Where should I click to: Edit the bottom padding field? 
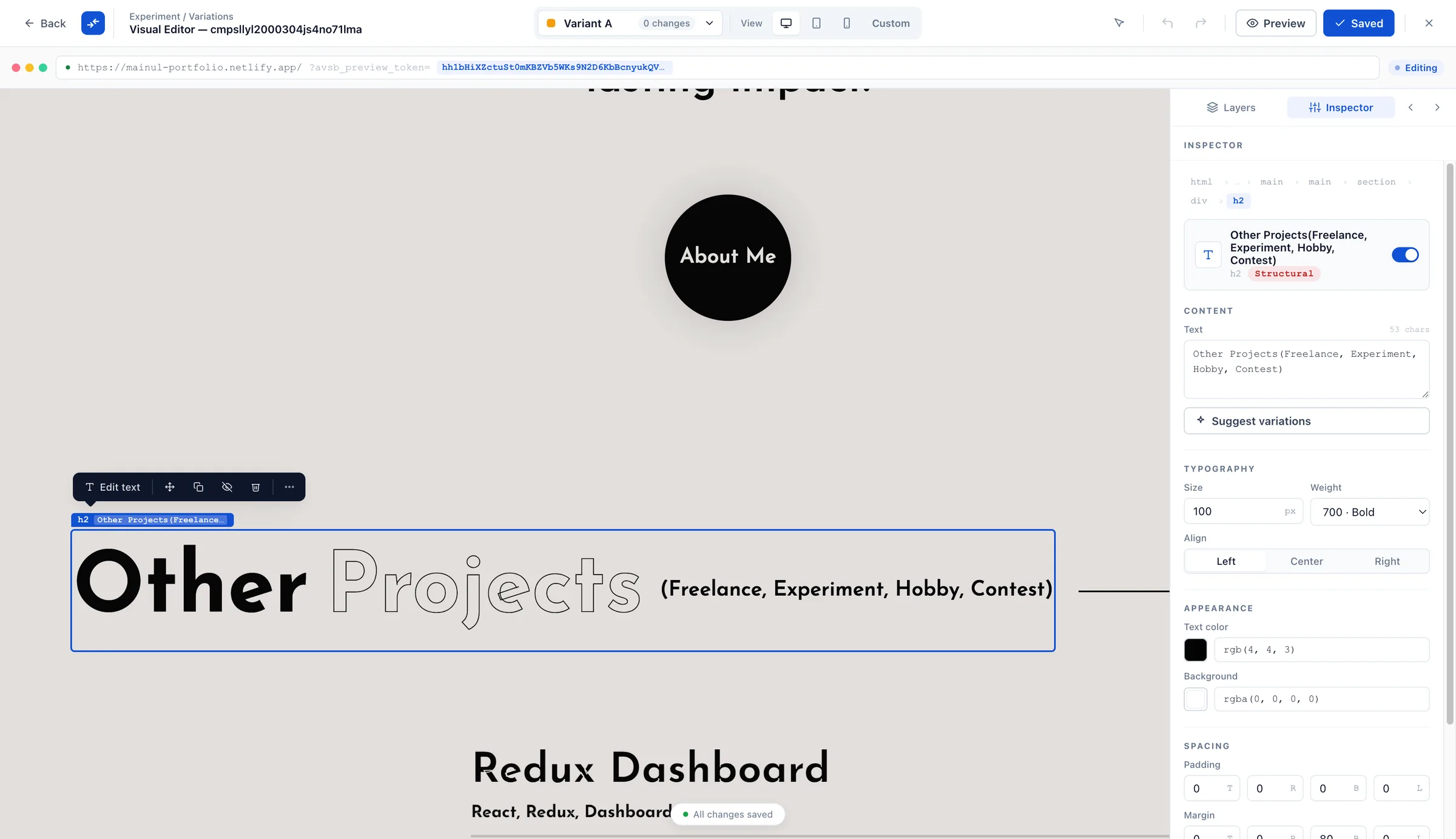(1338, 788)
